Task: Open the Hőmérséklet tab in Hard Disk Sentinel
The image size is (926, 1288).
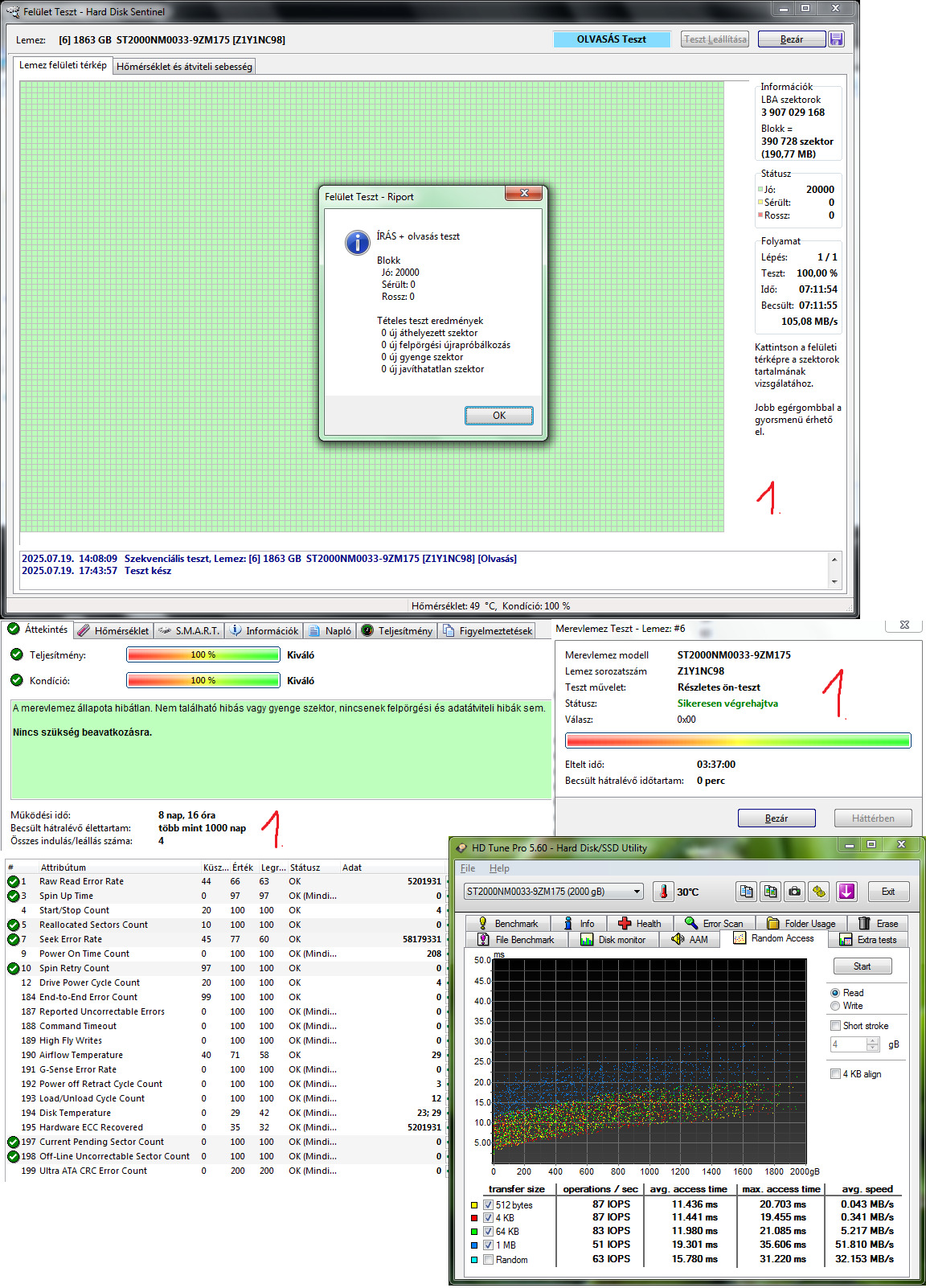Action: [114, 631]
